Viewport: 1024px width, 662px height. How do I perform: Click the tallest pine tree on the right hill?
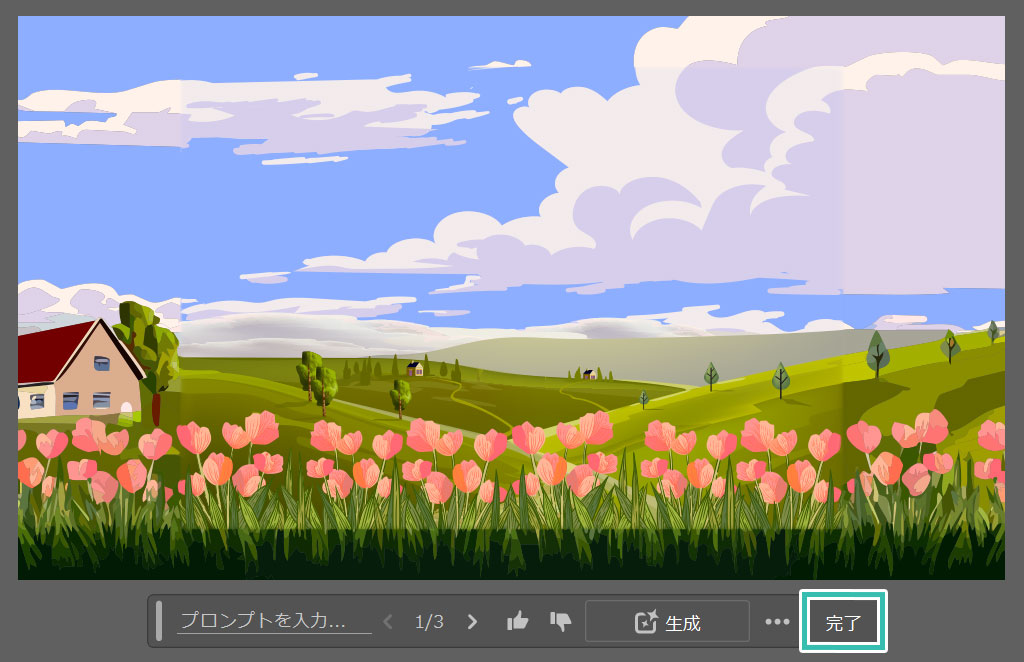click(x=877, y=352)
